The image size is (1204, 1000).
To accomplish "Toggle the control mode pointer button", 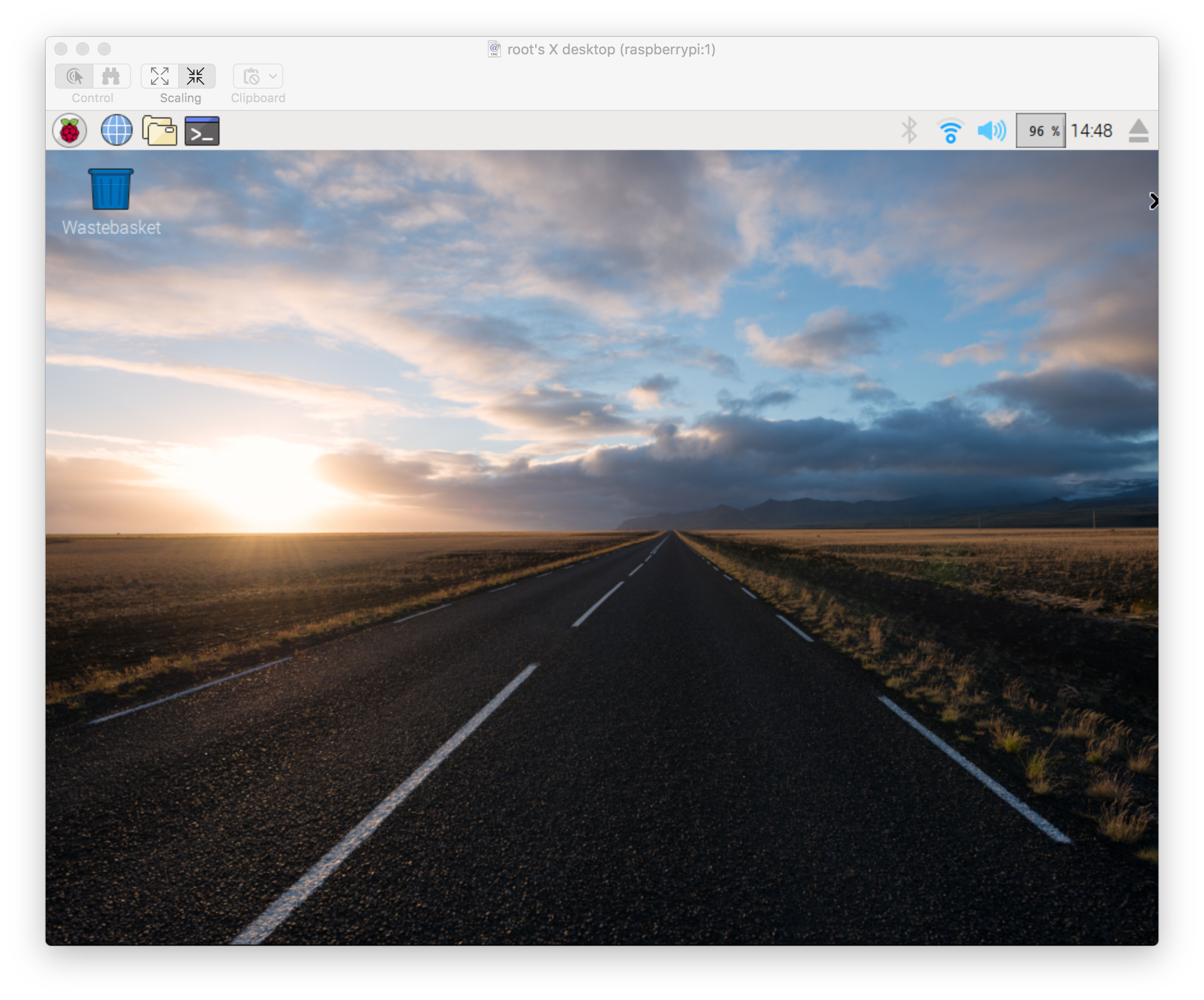I will [x=74, y=76].
